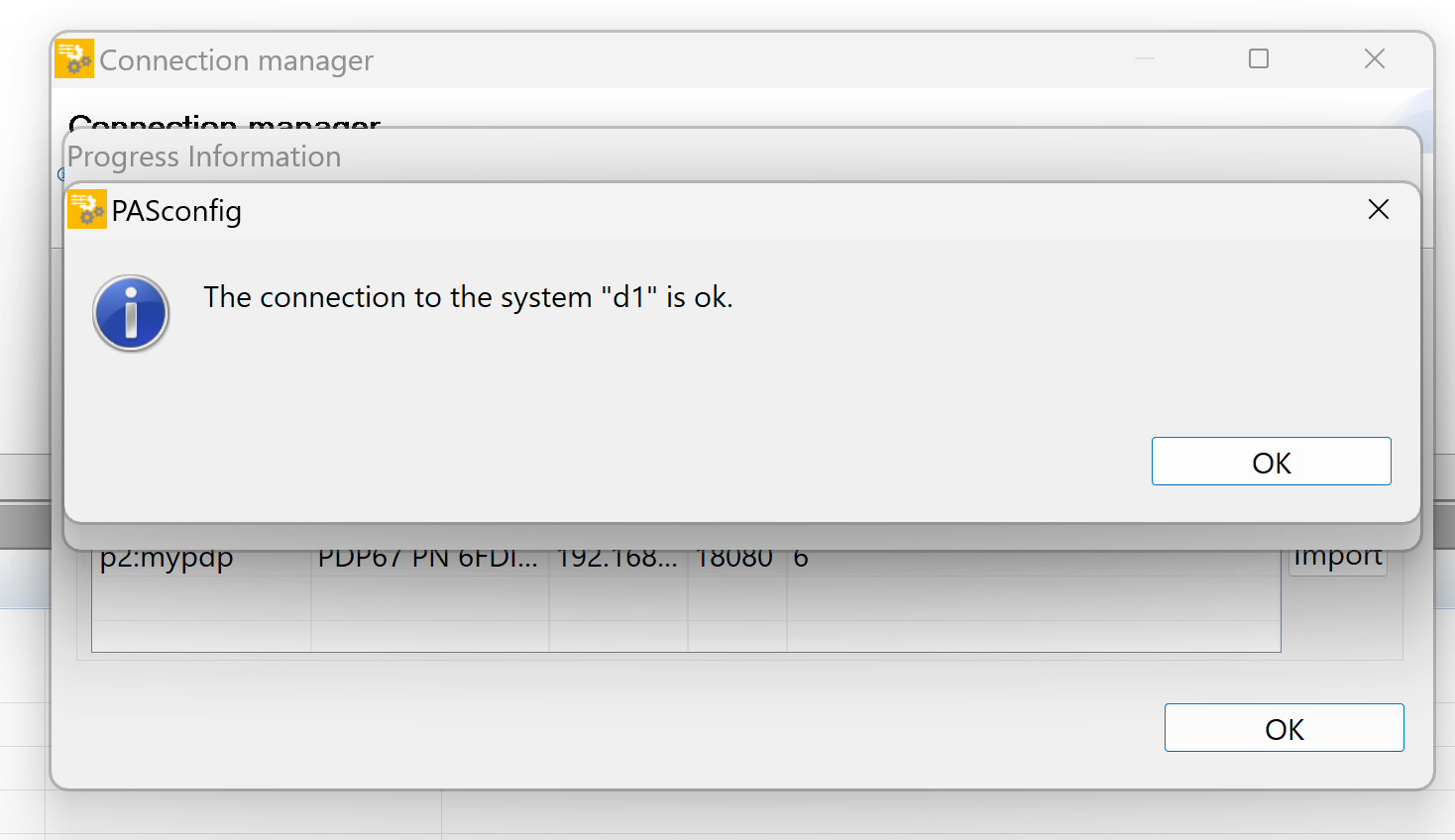This screenshot has height=840, width=1455.
Task: Click the empty row below p2:mypdp
Action: 686,597
